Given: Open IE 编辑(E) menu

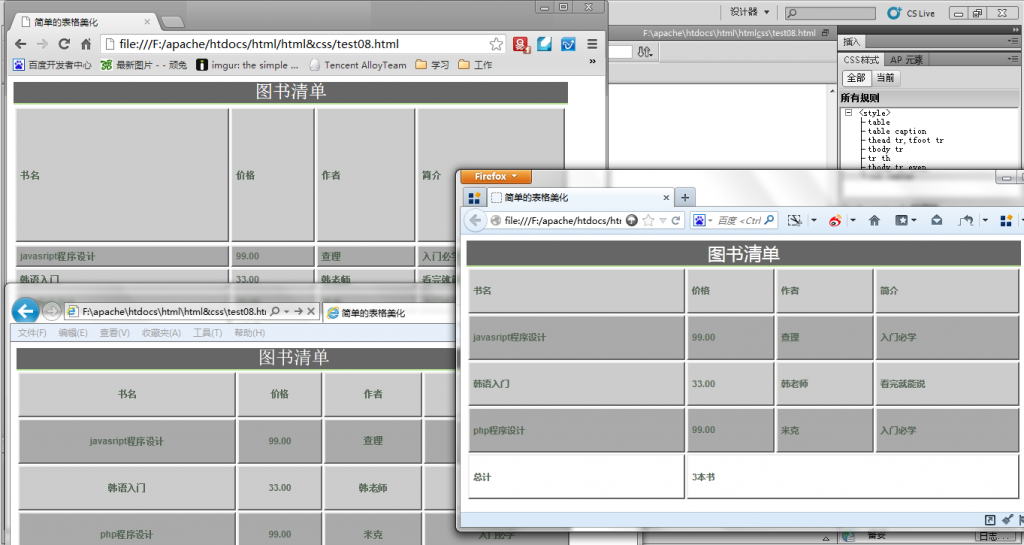Looking at the screenshot, I should 73,333.
